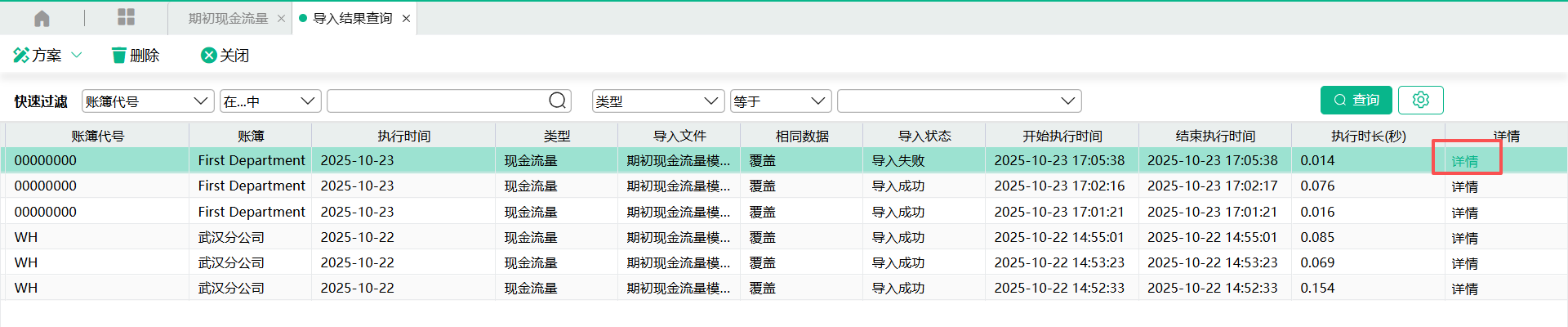Open the app grid icon
Image resolution: width=1568 pixels, height=327 pixels.
point(126,18)
